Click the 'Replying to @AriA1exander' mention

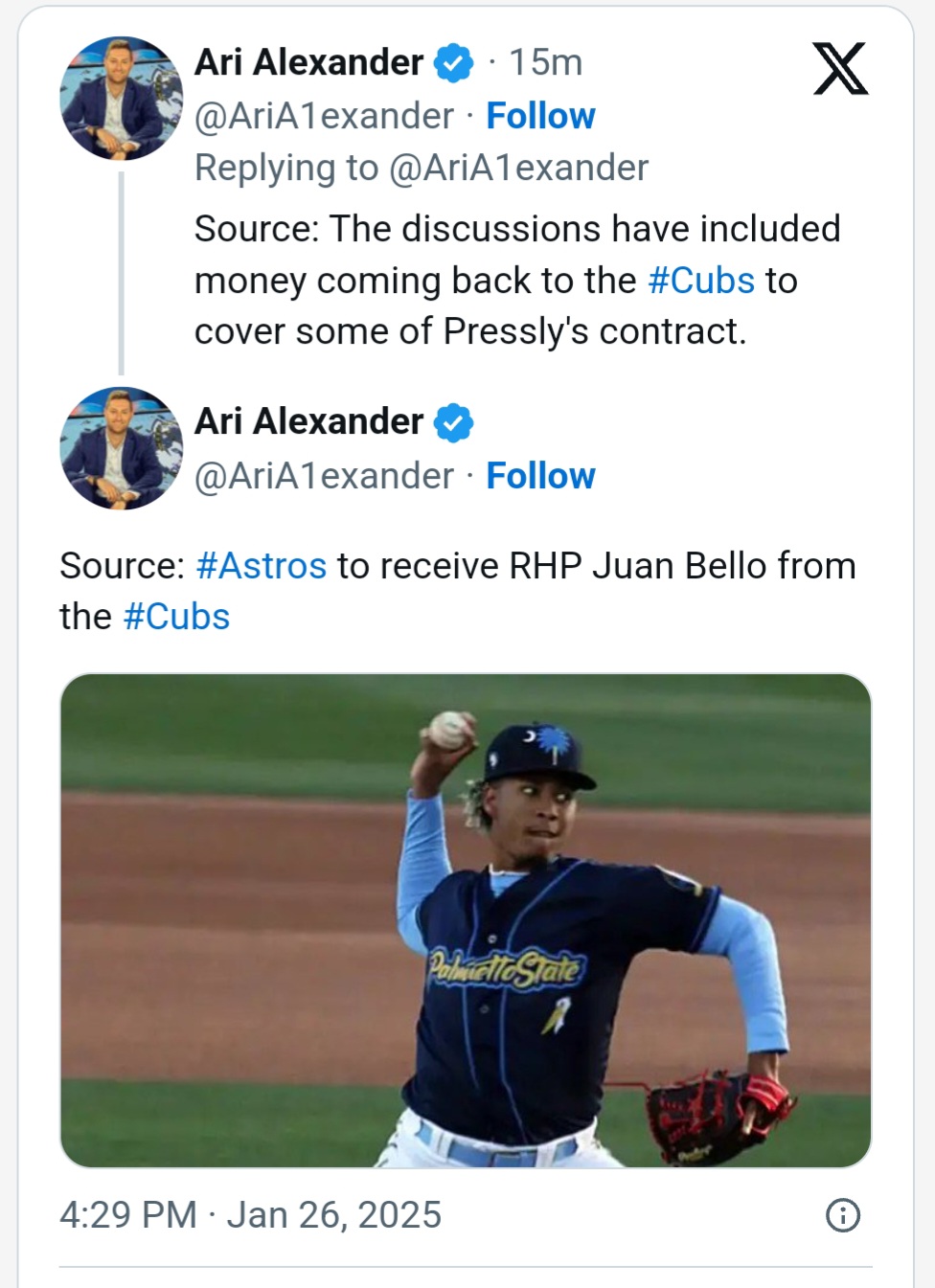(x=517, y=169)
